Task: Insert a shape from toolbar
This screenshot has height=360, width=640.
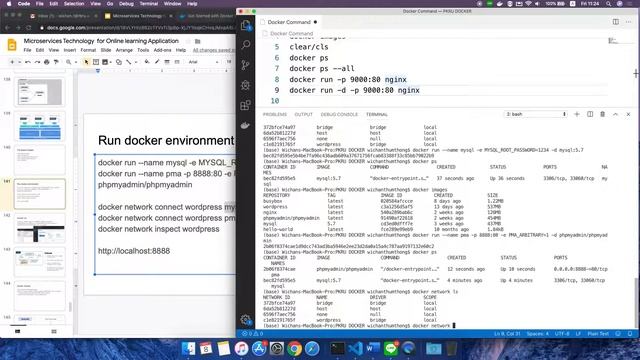Action: coord(118,62)
